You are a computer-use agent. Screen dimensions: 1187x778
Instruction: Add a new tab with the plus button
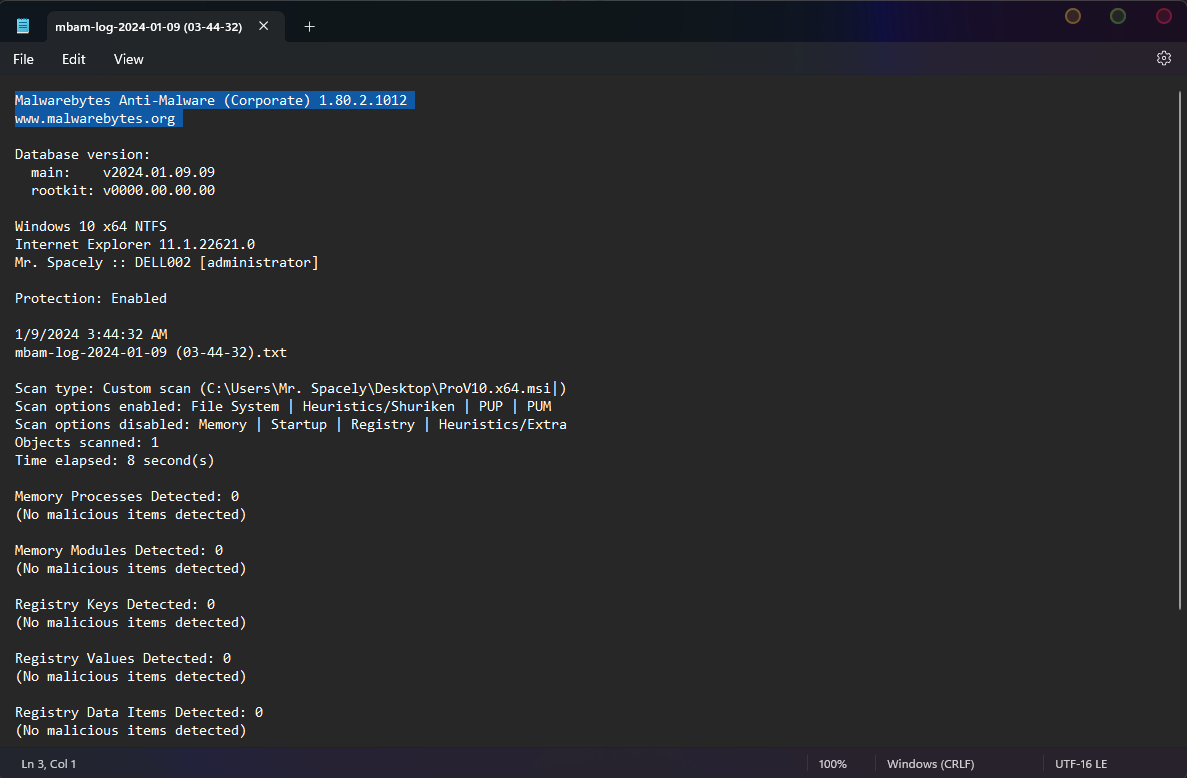click(309, 26)
